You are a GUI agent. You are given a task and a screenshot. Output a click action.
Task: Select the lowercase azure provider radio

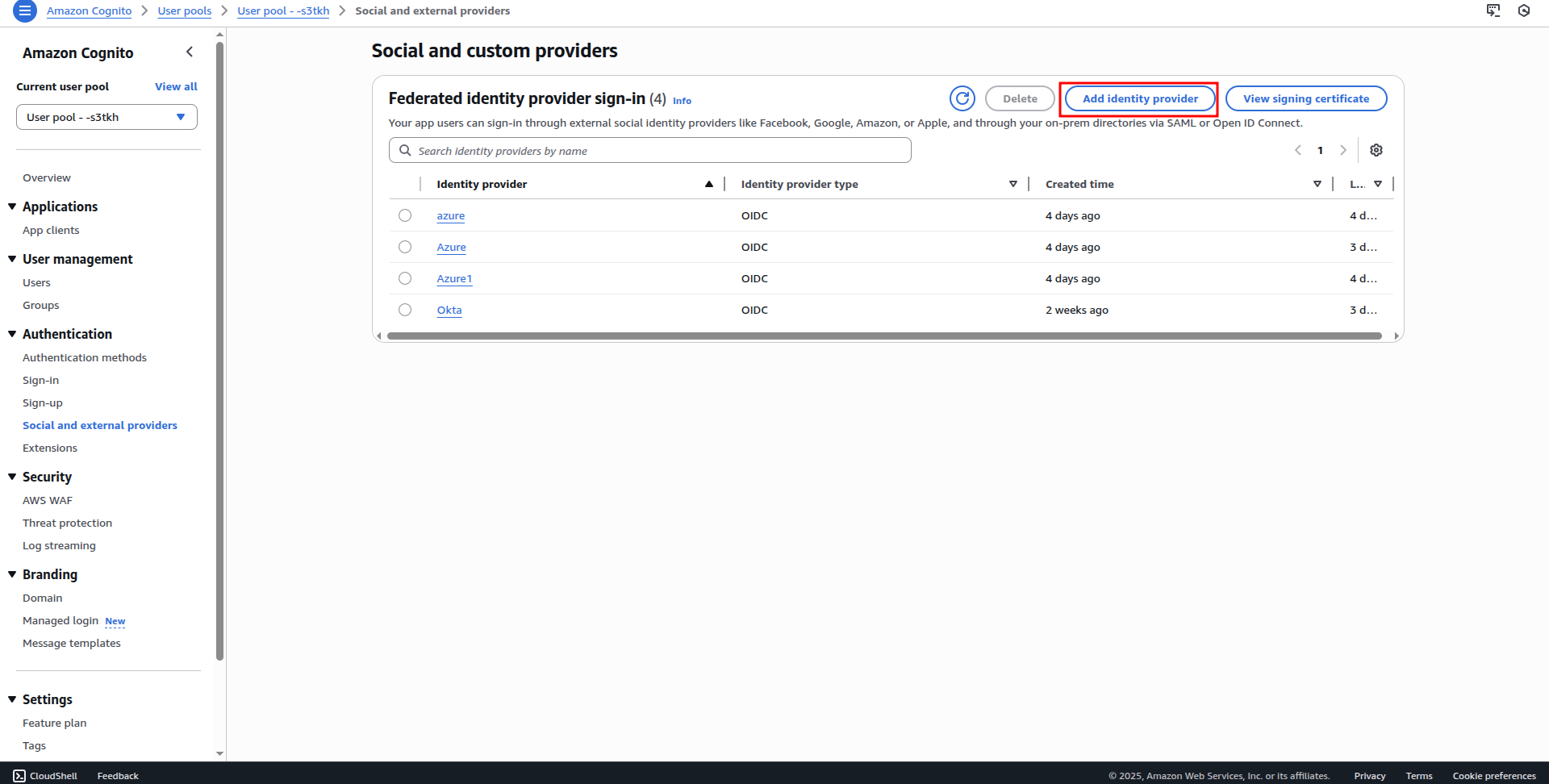(x=405, y=215)
